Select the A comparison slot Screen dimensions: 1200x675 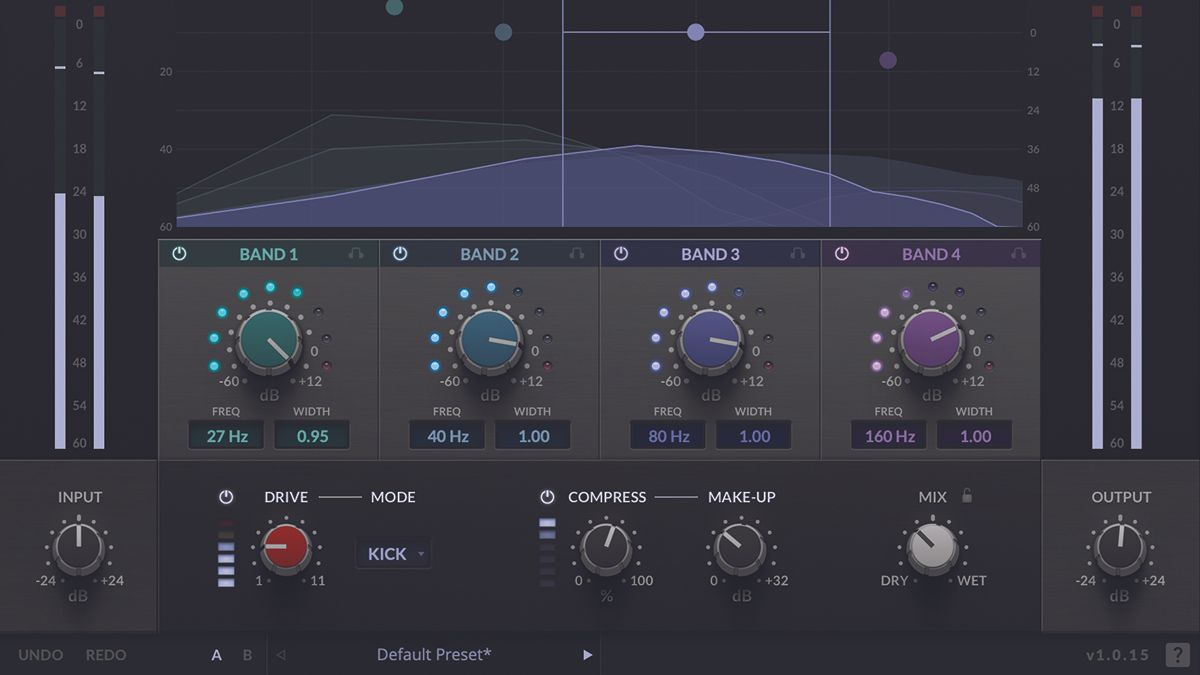pos(216,655)
